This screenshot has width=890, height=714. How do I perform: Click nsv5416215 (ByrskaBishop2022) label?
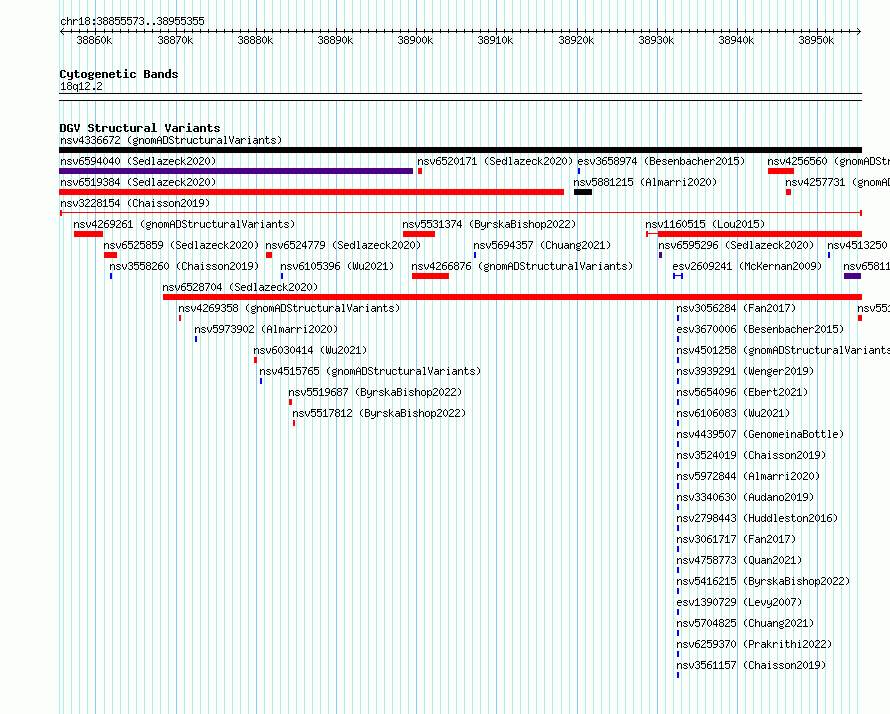point(763,581)
